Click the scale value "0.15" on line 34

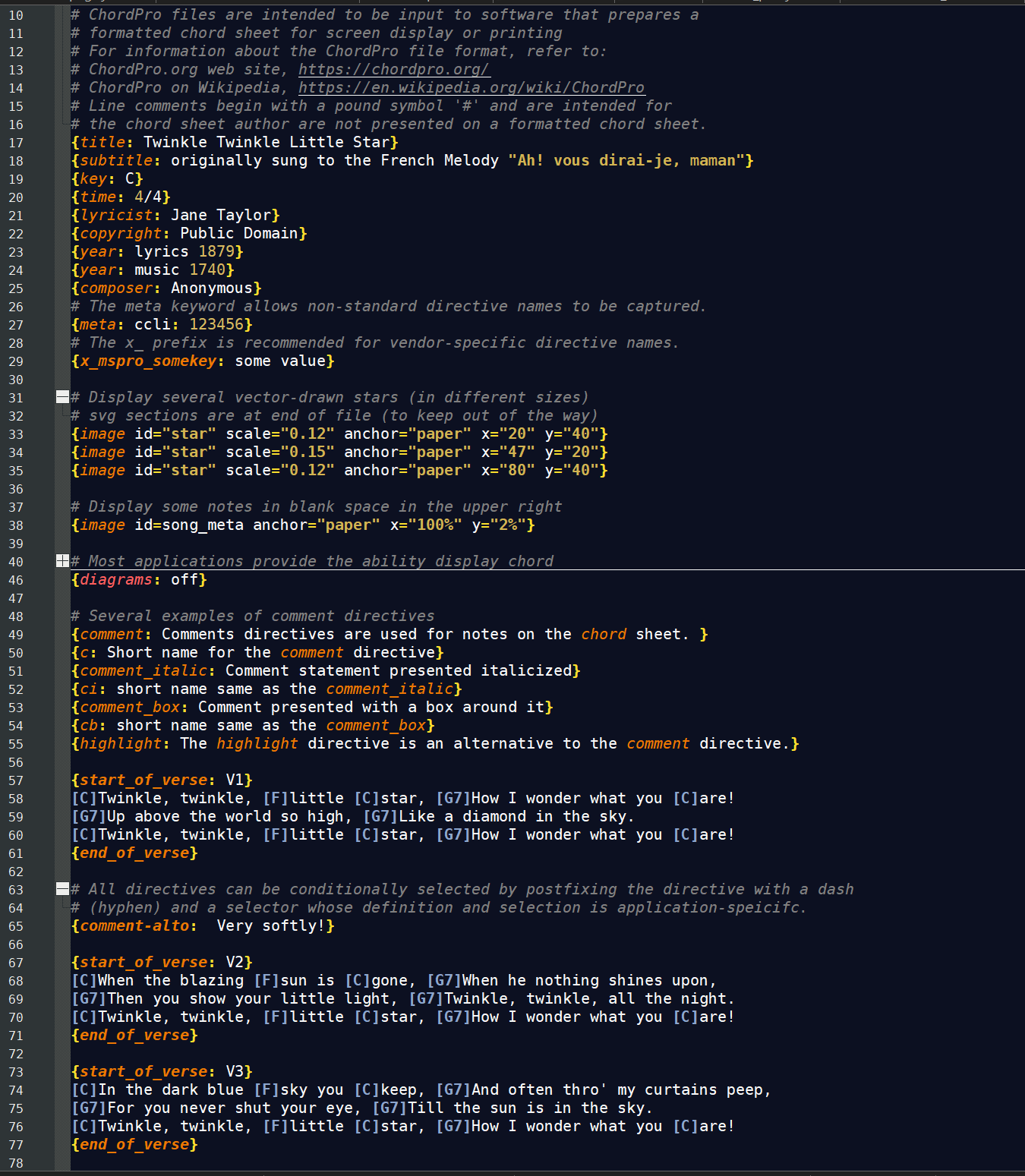coord(307,452)
